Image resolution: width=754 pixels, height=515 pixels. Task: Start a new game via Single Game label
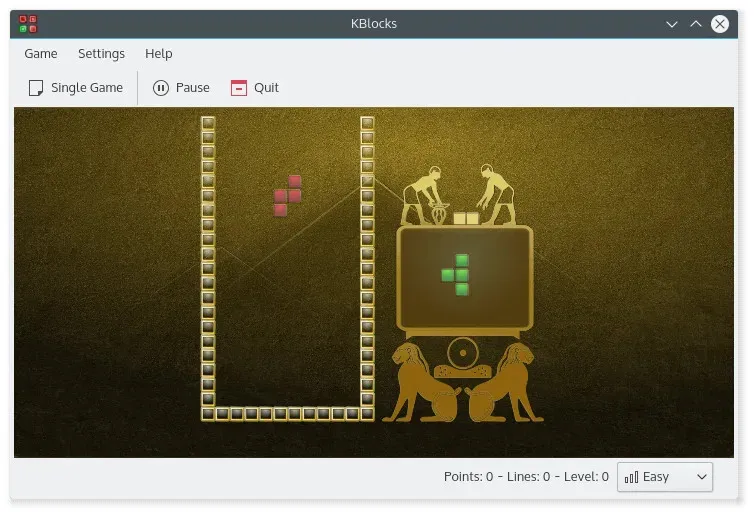pos(87,88)
